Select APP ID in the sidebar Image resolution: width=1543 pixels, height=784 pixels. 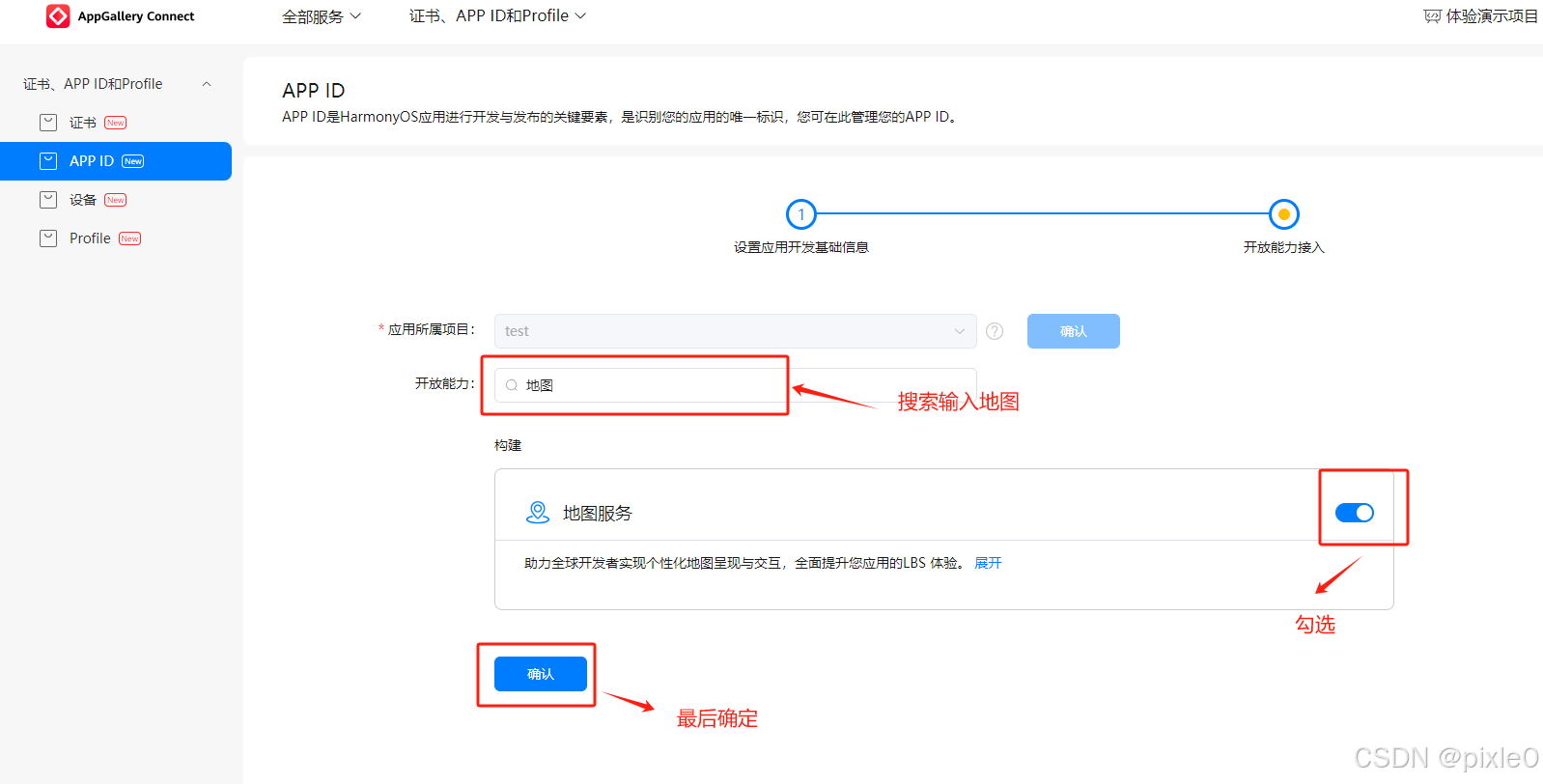(116, 161)
